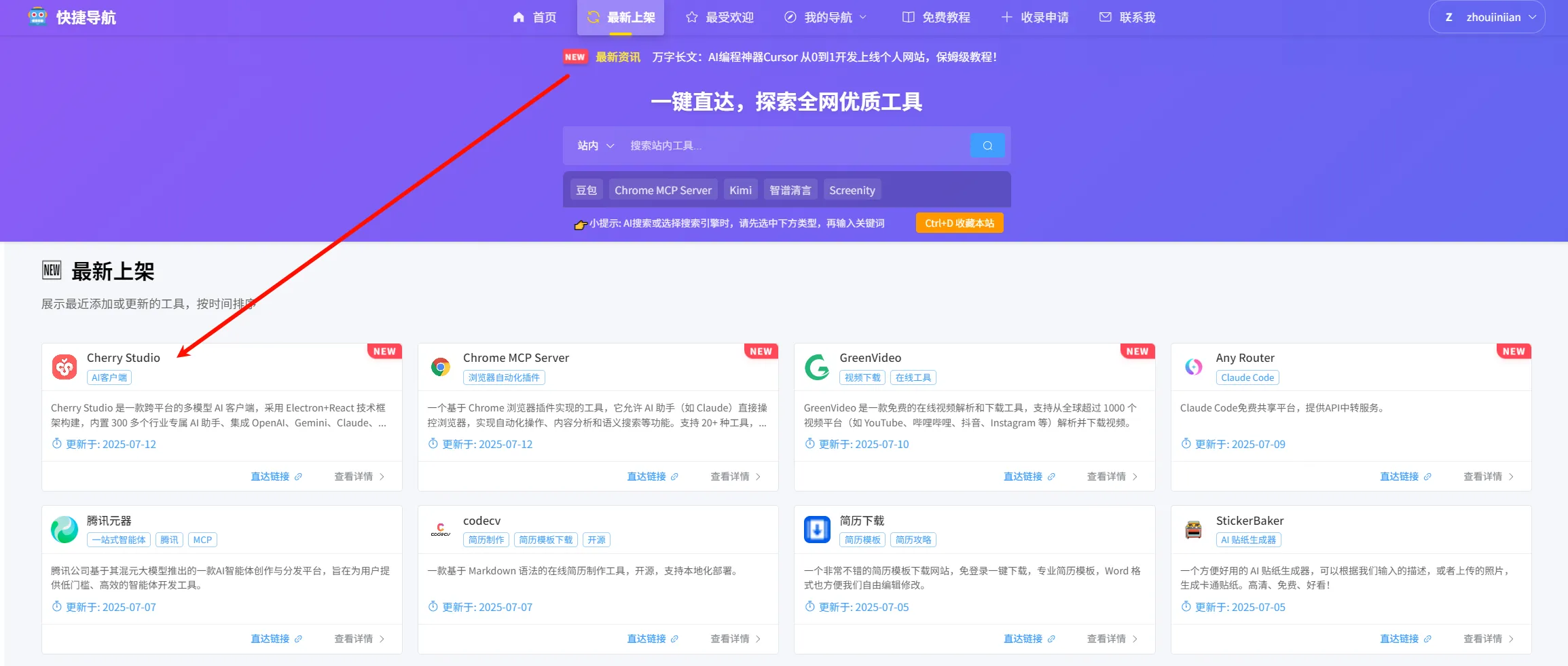
Task: Select the 豆包 search engine tag
Action: 586,189
